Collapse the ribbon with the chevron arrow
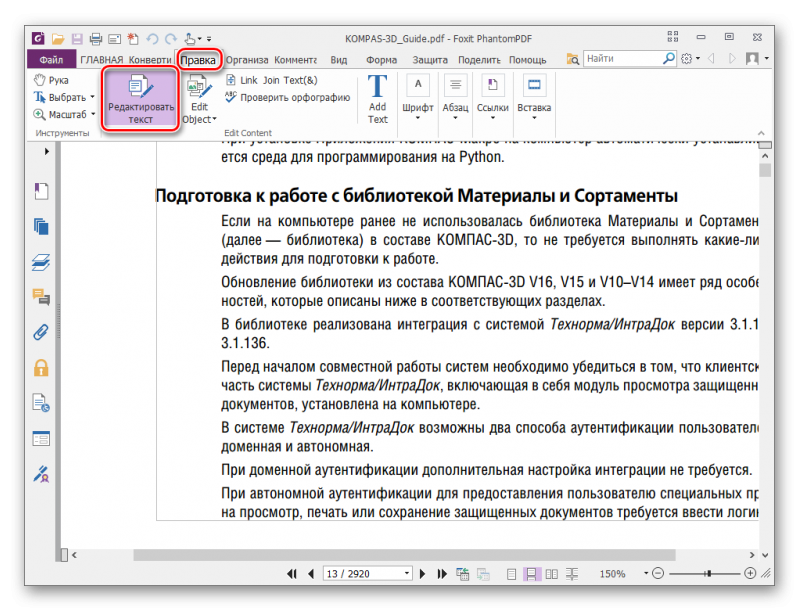This screenshot has width=800, height=611. coord(761,133)
